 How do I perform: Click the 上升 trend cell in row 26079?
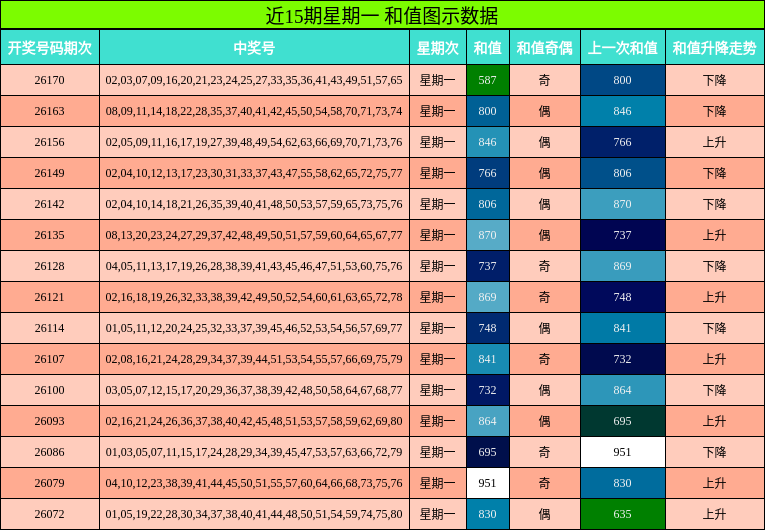pyautogui.click(x=715, y=483)
